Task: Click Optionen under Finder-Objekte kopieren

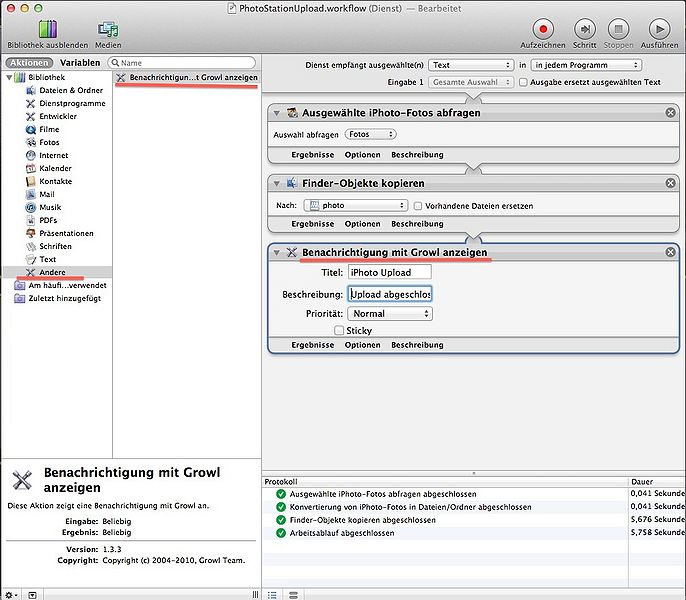Action: pos(362,224)
